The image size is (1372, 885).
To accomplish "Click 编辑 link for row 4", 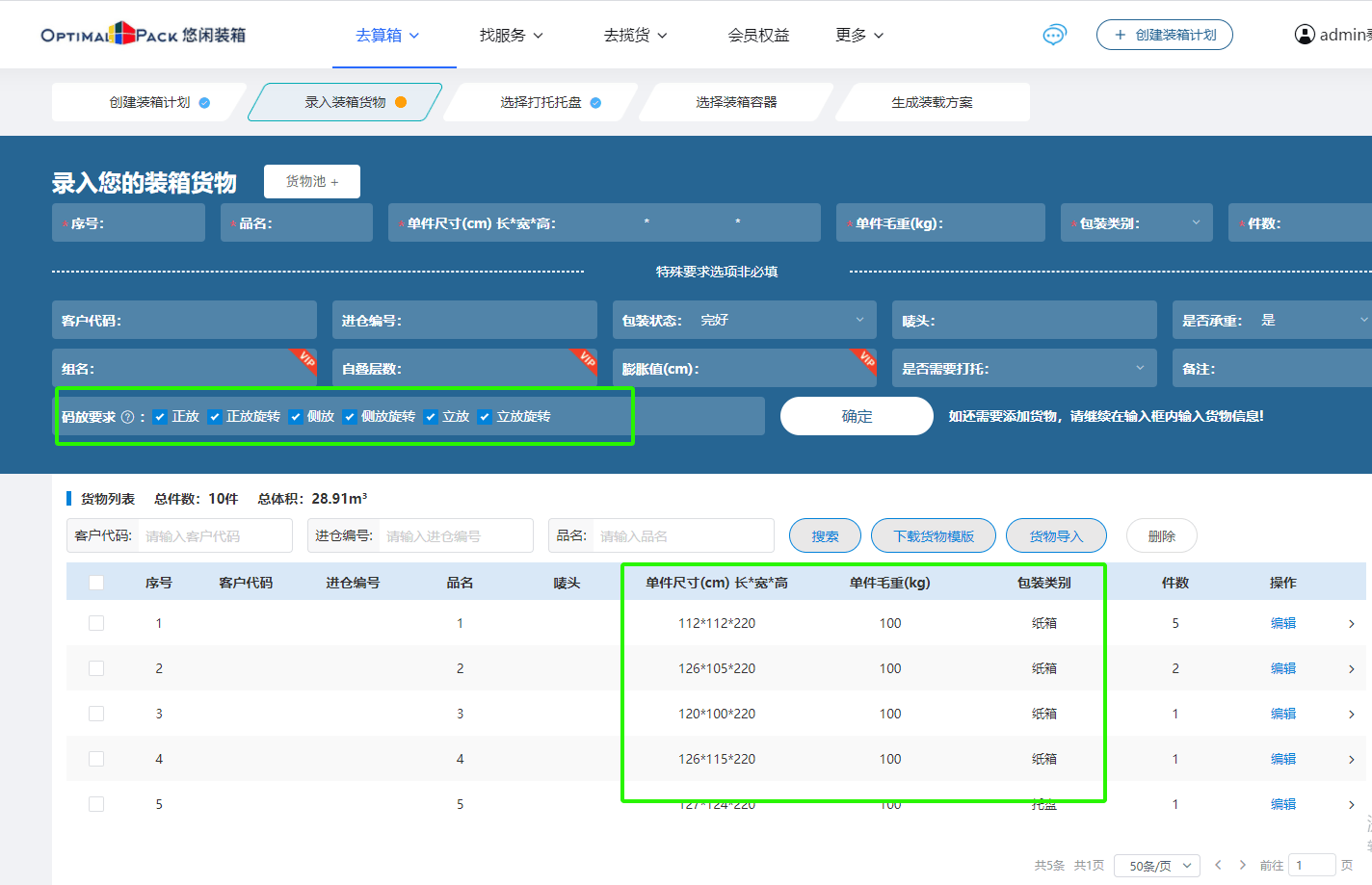I will click(1283, 759).
